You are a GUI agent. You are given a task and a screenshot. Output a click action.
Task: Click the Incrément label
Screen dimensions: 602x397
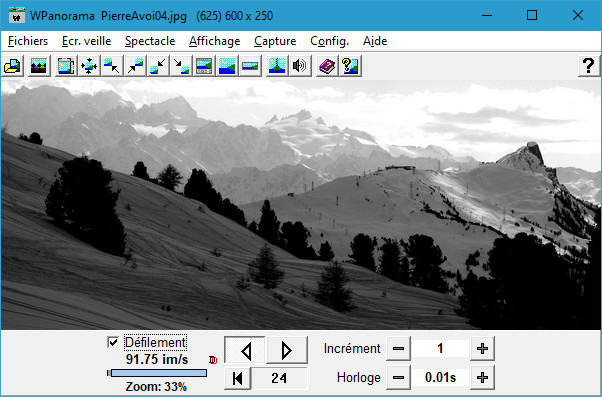(352, 349)
